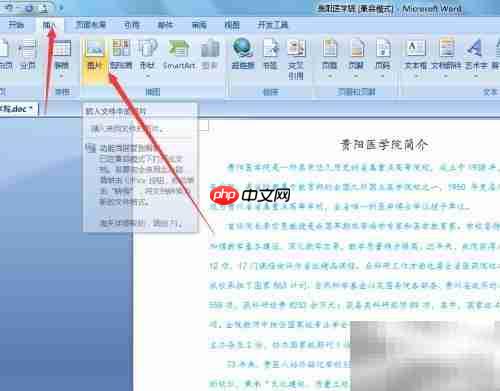
Task: Insert a Page Break (分页)
Action: pos(28,55)
